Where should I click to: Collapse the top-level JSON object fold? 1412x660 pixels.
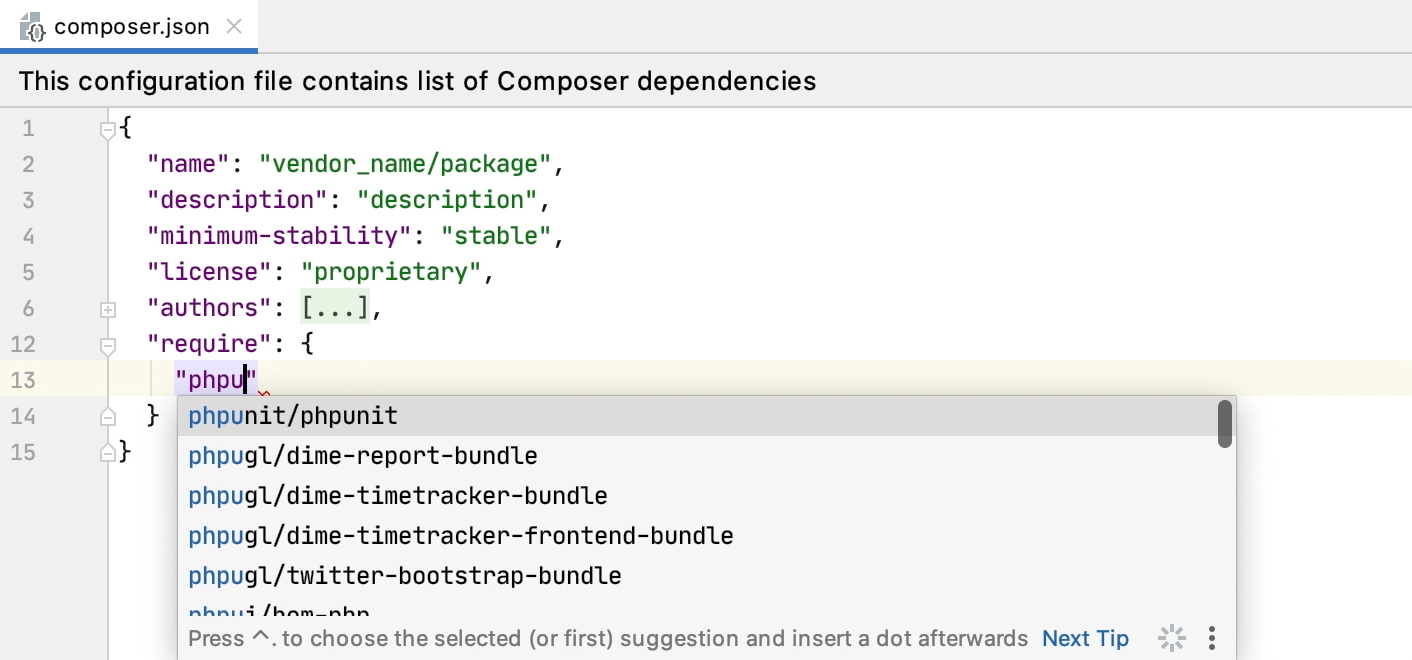[x=107, y=128]
